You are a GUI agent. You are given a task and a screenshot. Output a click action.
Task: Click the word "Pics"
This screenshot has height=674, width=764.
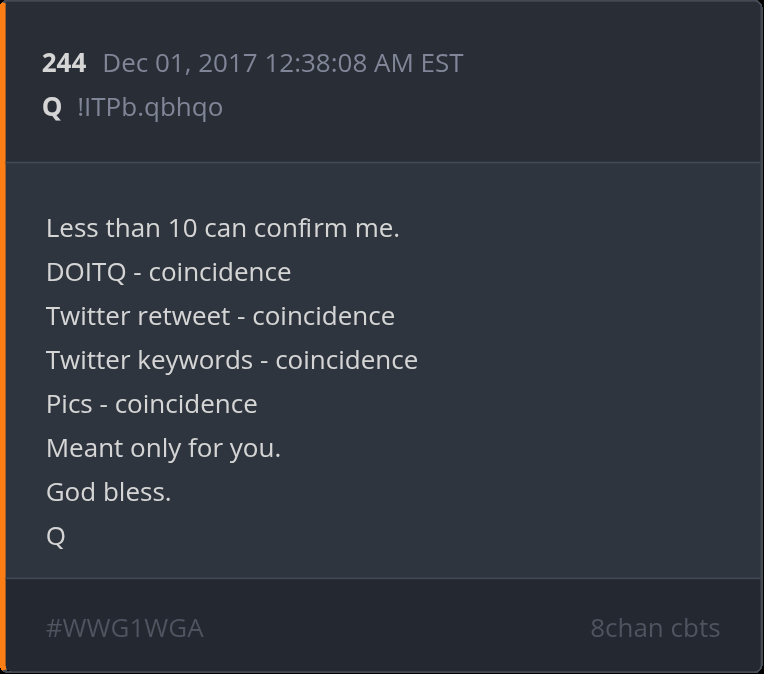coord(70,404)
